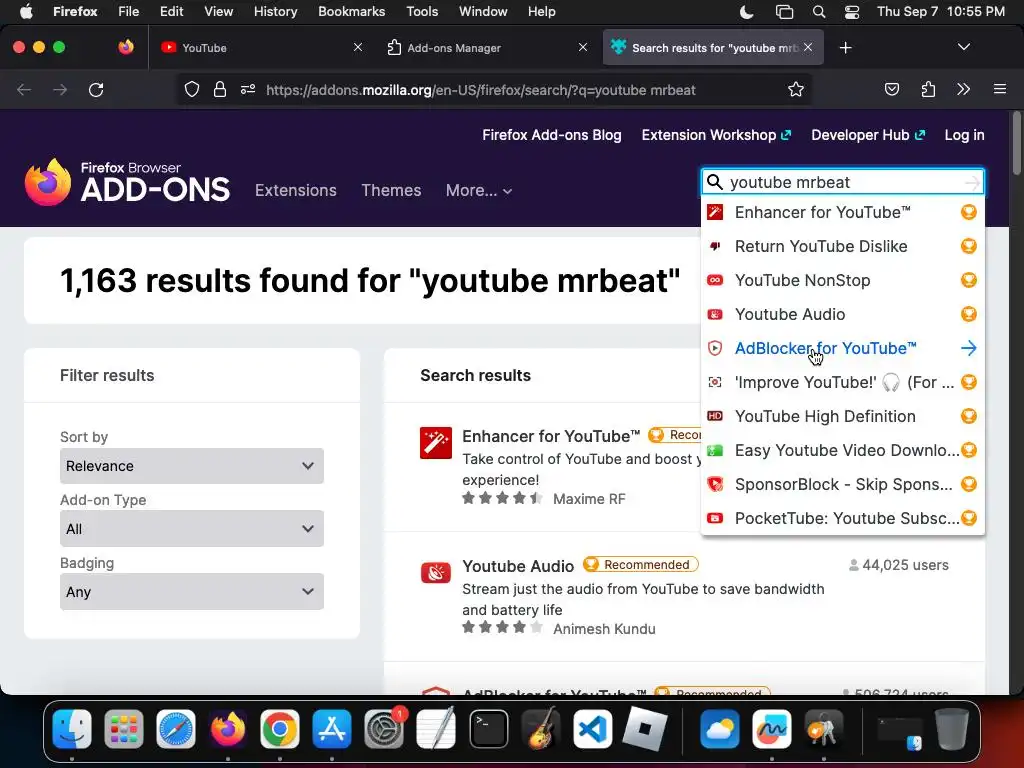Toggle Do Not Disturb moon icon
The height and width of the screenshot is (768, 1024).
(x=746, y=12)
